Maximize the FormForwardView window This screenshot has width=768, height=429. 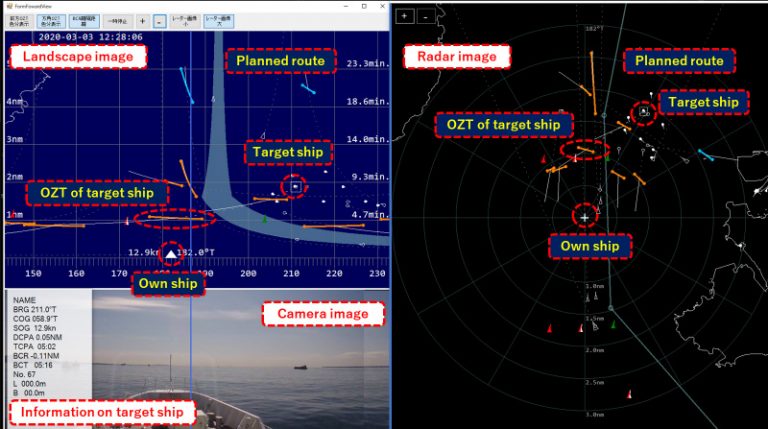click(364, 5)
